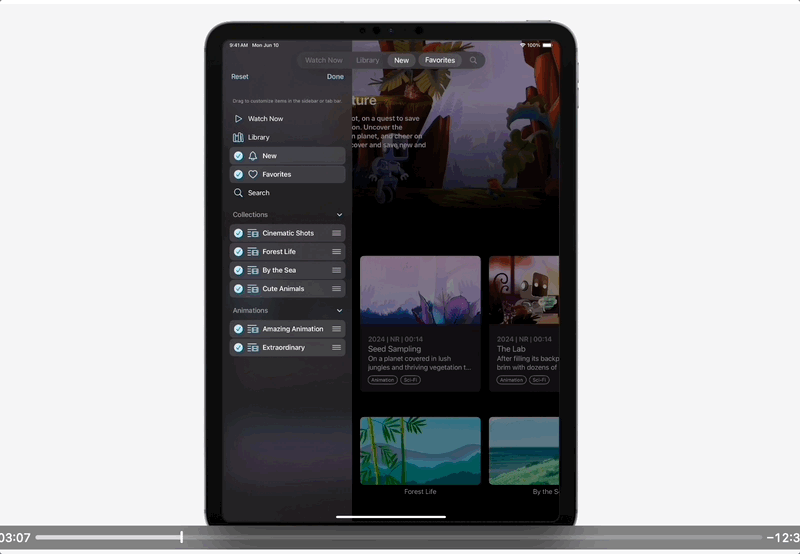
Task: Click the home indicator bar
Action: [x=391, y=517]
